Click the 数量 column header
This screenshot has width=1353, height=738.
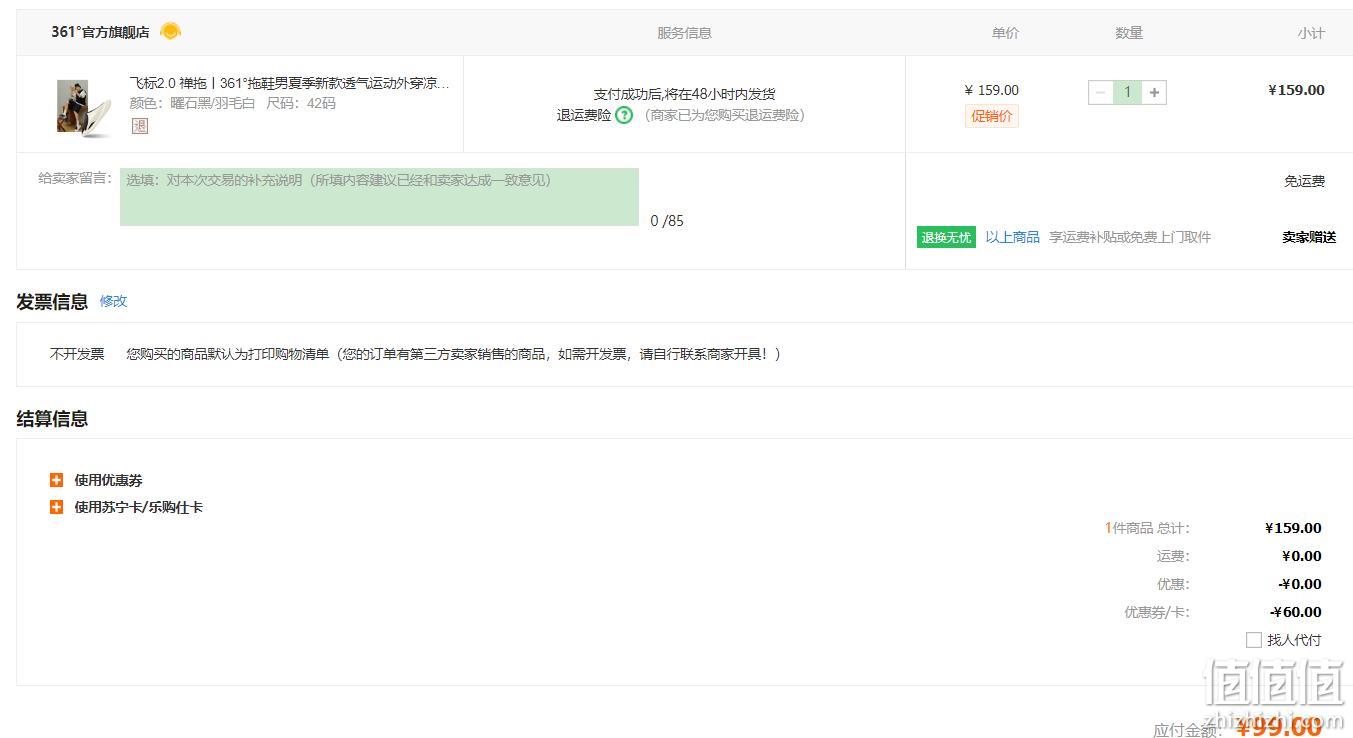coord(1129,33)
